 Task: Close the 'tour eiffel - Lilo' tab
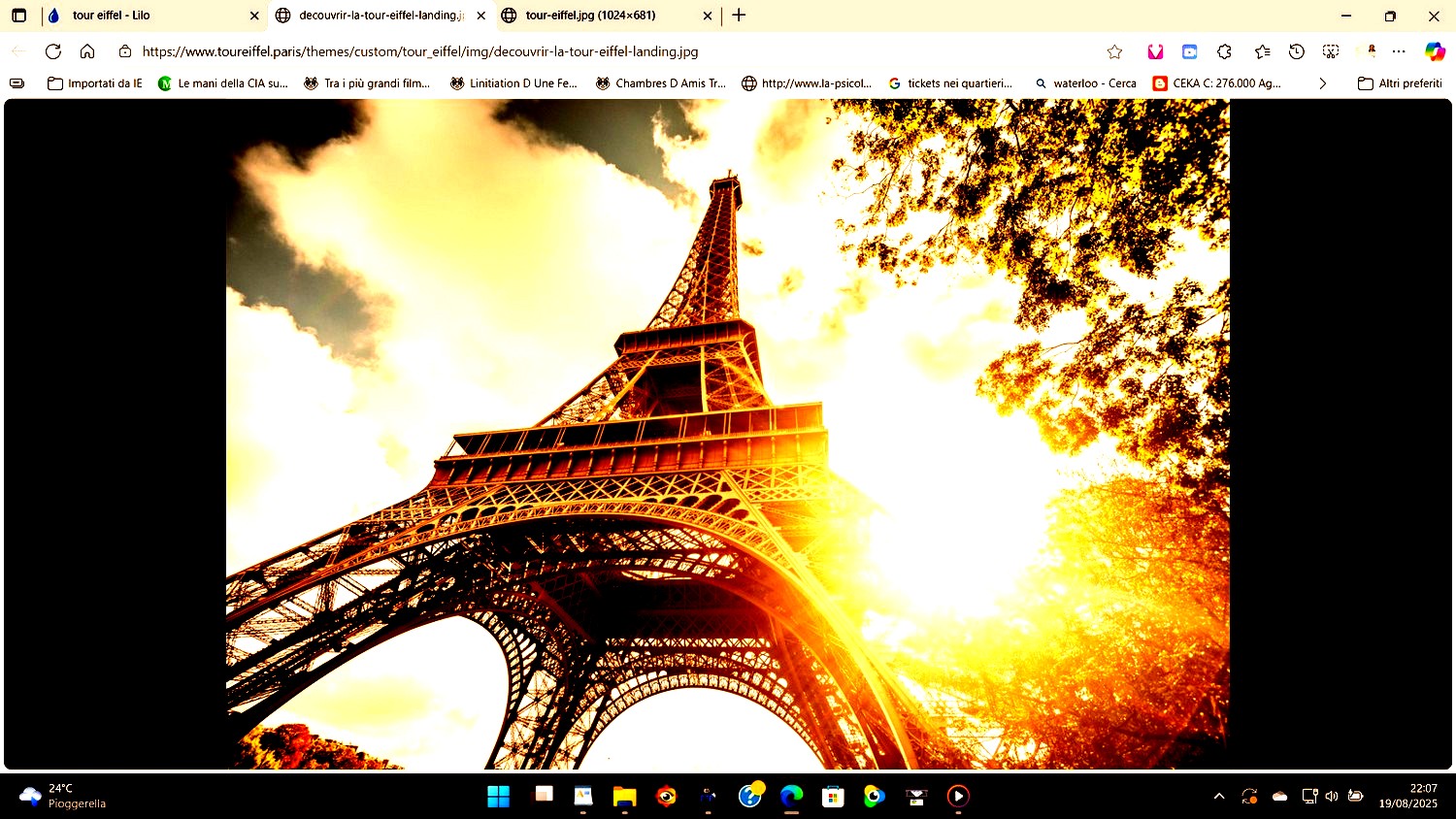254,16
